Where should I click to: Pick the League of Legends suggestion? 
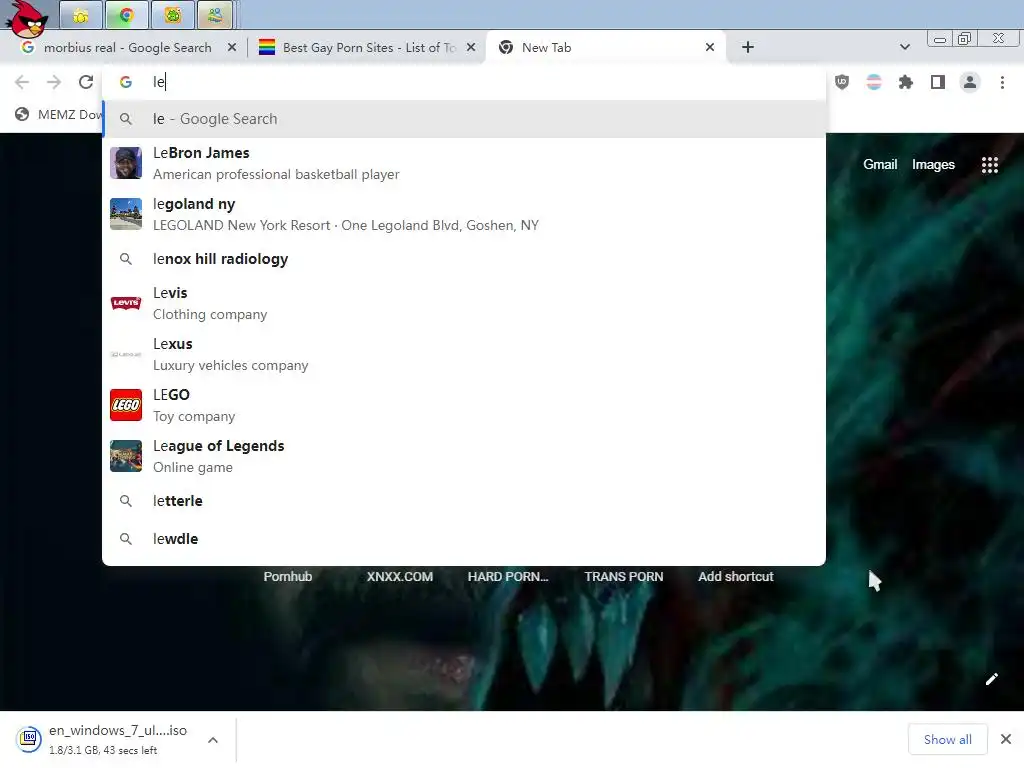(x=464, y=456)
